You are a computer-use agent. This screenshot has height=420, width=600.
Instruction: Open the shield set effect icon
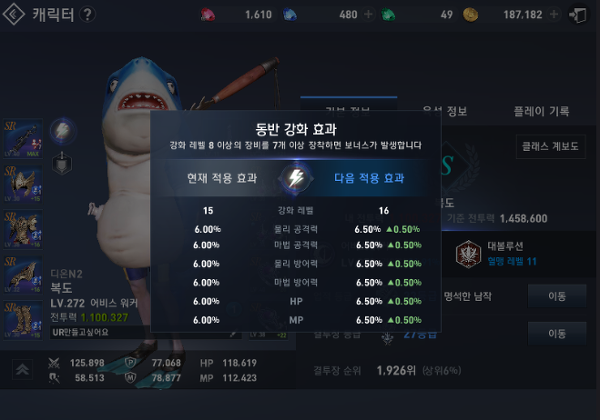tap(62, 163)
